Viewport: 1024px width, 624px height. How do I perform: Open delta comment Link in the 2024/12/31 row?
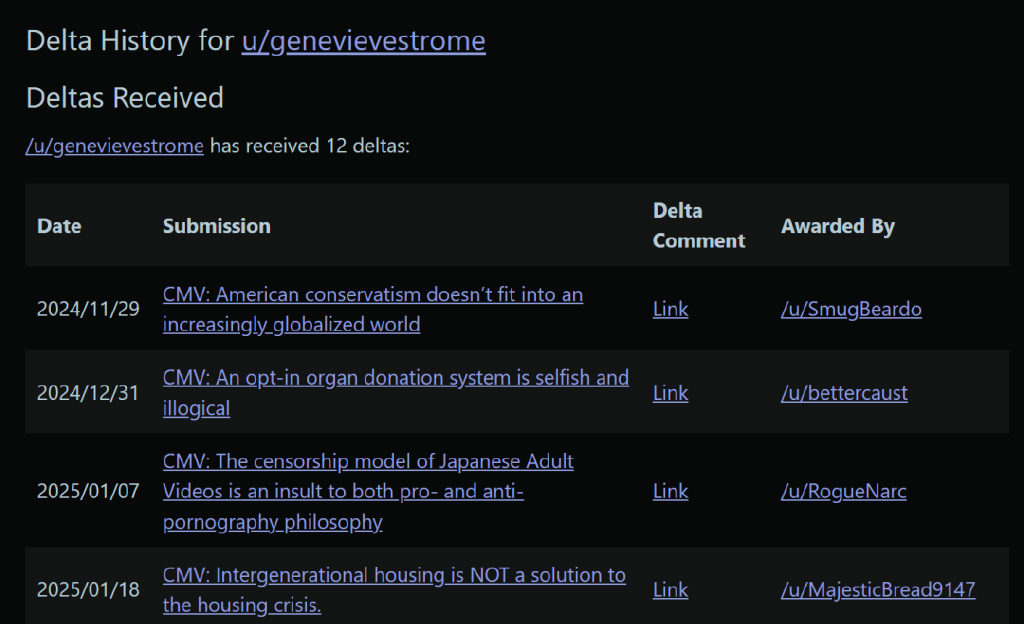coord(670,393)
